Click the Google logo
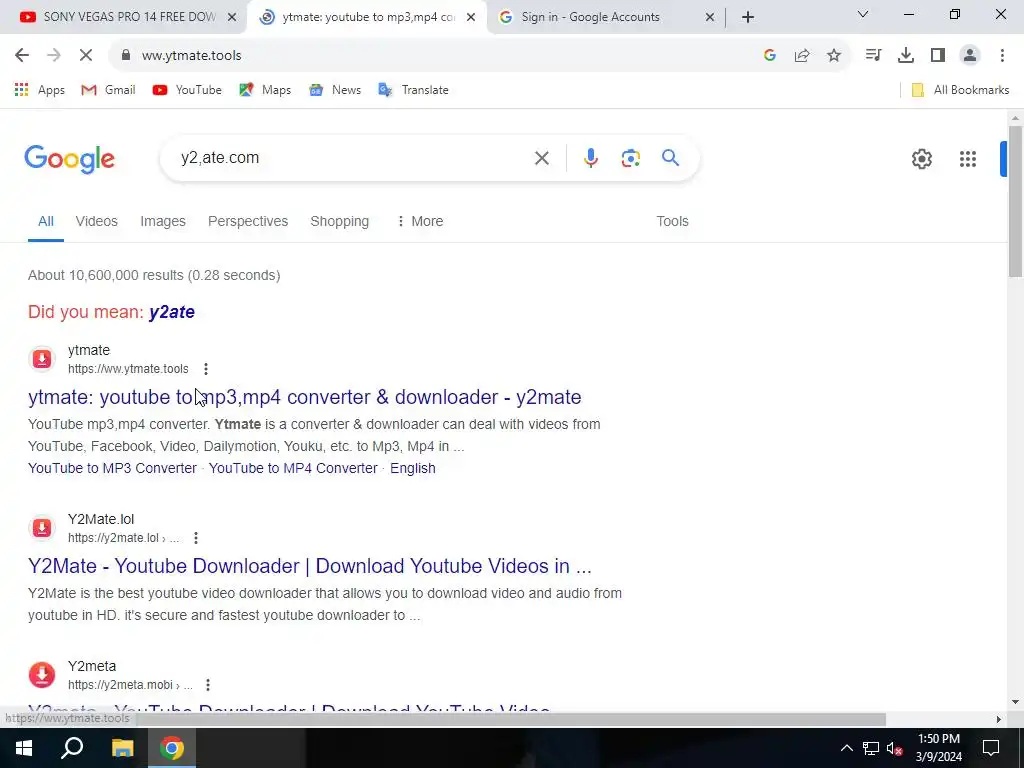The width and height of the screenshot is (1024, 768). point(70,159)
